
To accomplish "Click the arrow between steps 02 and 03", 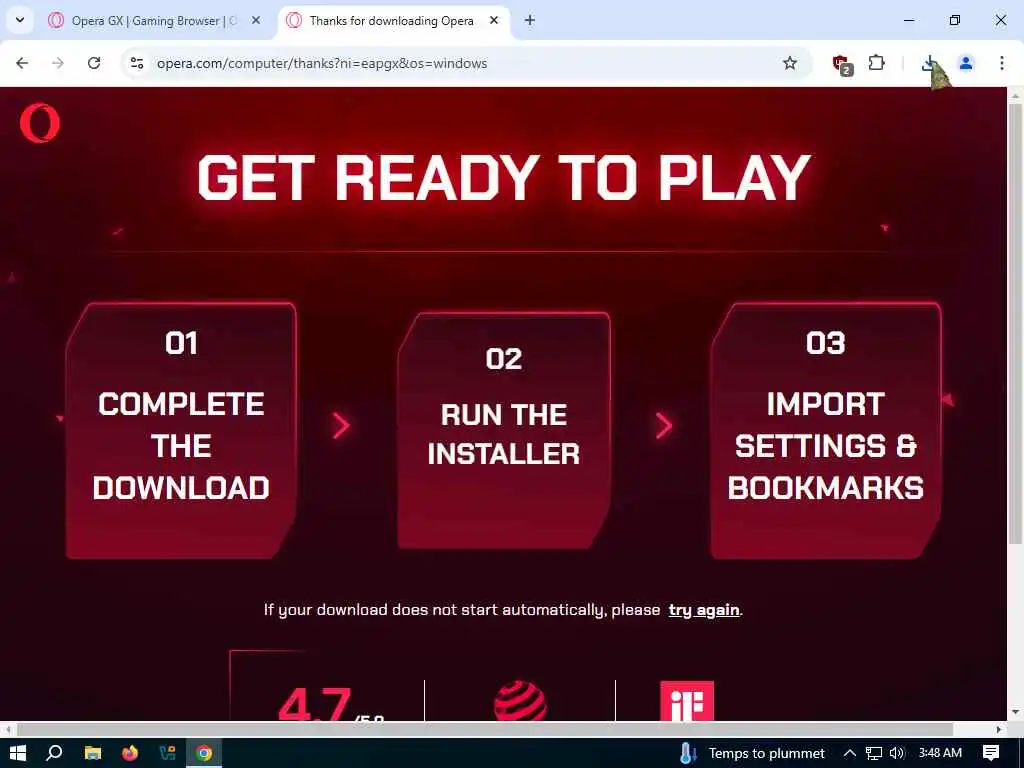I will click(664, 426).
